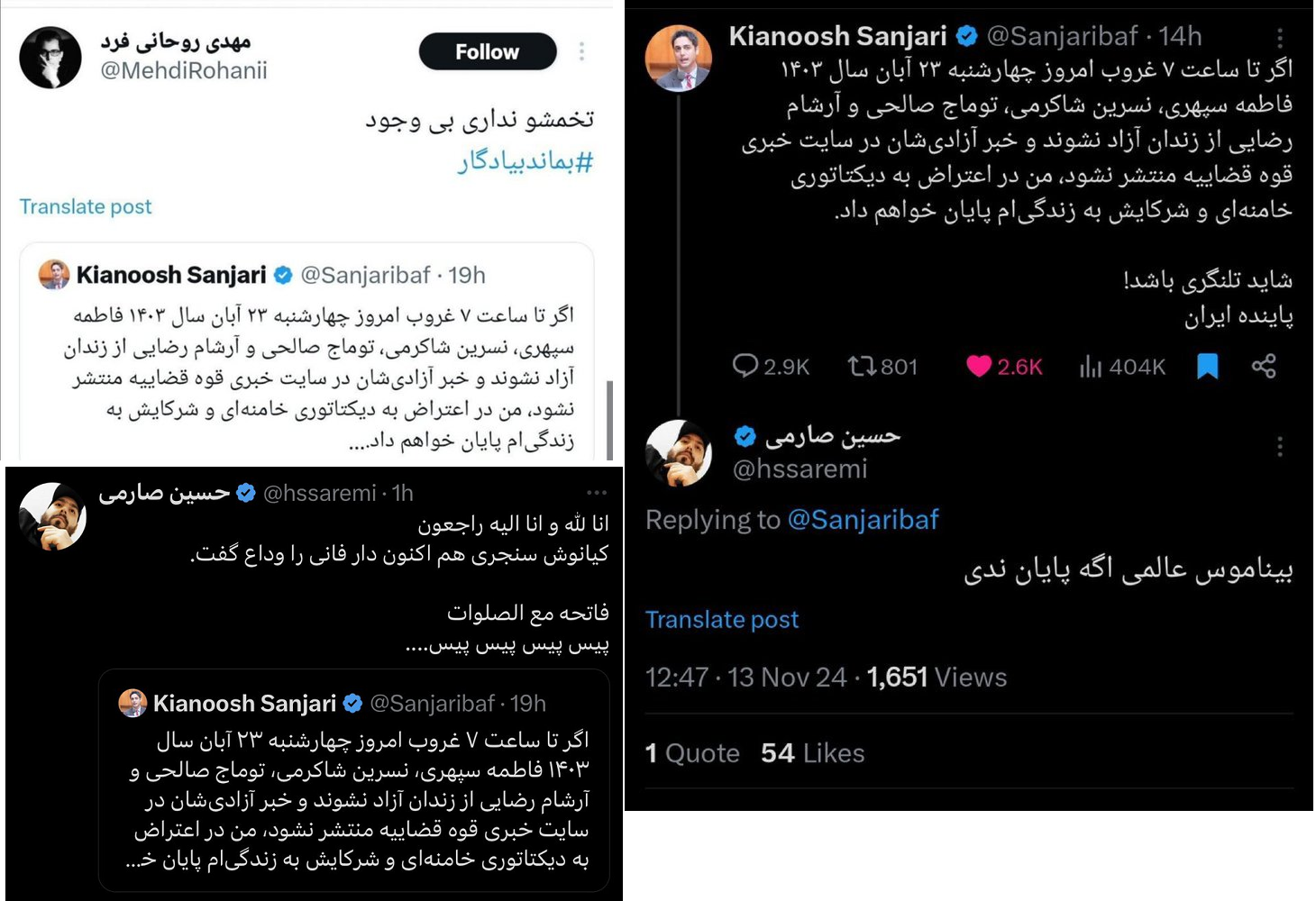Click the views chart icon showing 404K
This screenshot has width=1316, height=901.
1091,366
